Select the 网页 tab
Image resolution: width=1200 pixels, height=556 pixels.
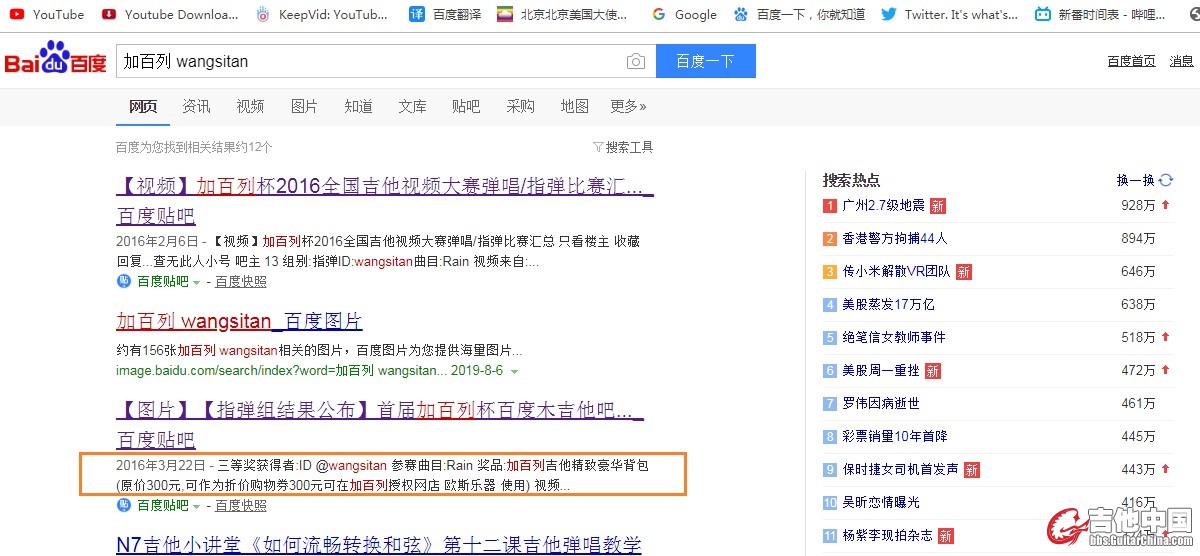tap(143, 106)
